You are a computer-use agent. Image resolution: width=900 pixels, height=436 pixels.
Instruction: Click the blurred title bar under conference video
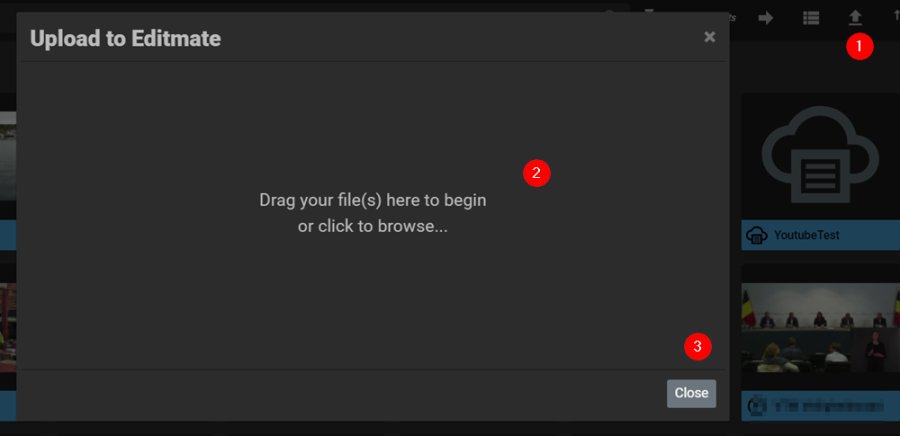point(820,406)
